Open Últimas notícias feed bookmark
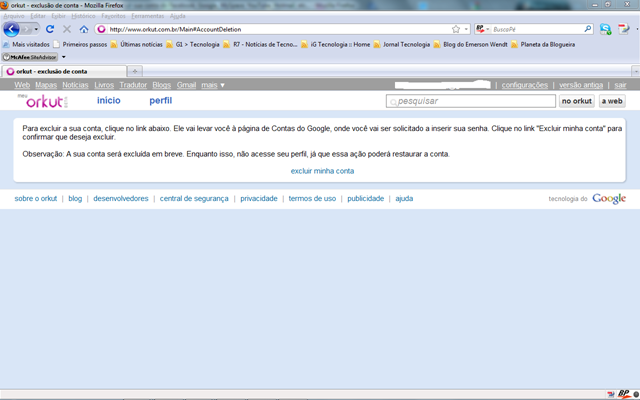The image size is (640, 400). [x=137, y=44]
